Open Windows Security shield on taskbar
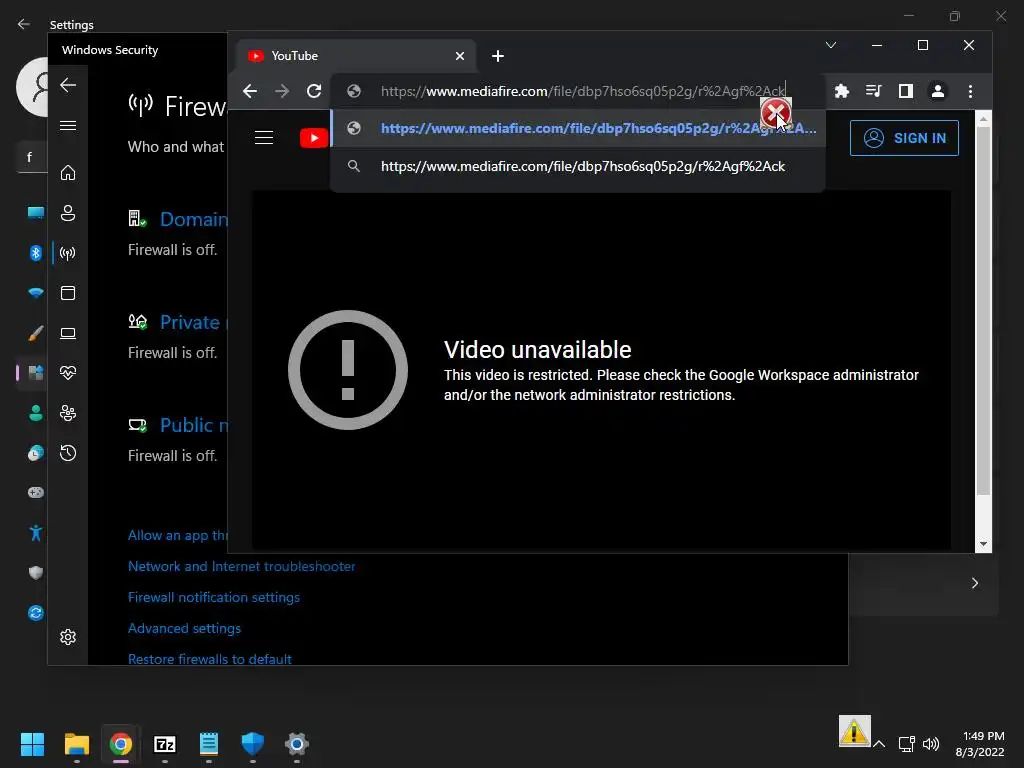This screenshot has width=1024, height=768. click(x=253, y=744)
